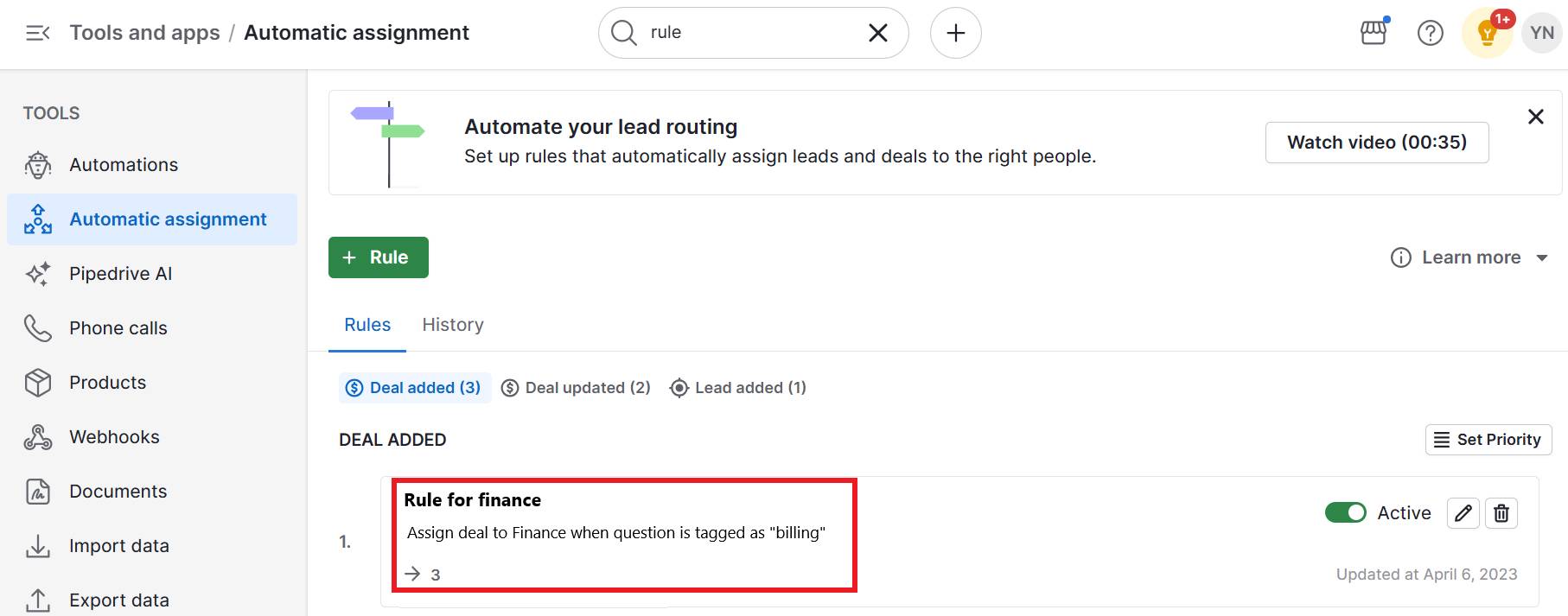Image resolution: width=1568 pixels, height=616 pixels.
Task: Open the Automations tool
Action: [x=124, y=164]
